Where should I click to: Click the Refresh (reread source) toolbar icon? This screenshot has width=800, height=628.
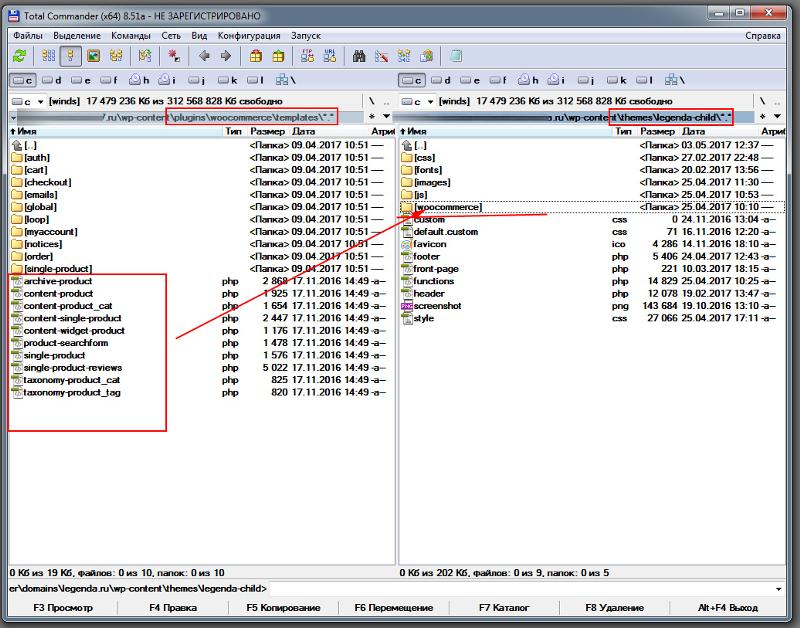click(19, 56)
